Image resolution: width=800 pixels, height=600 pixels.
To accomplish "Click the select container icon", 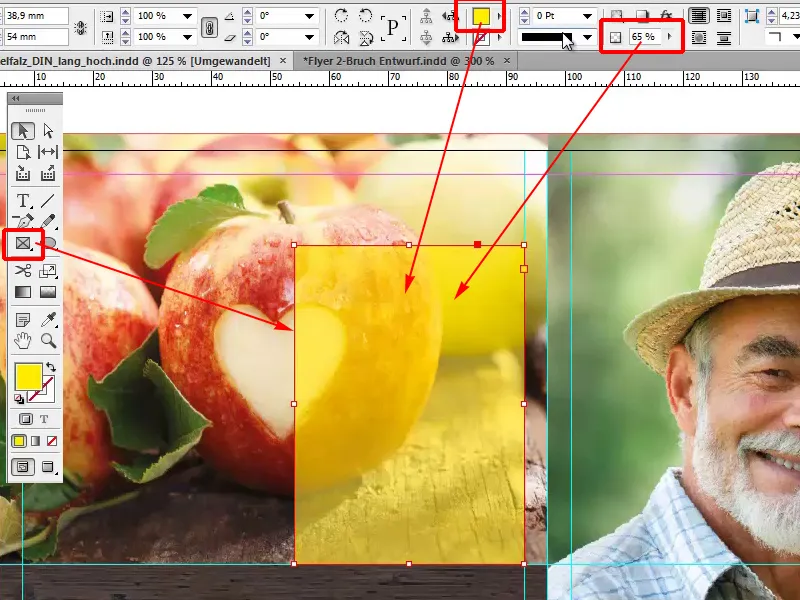I will click(426, 16).
